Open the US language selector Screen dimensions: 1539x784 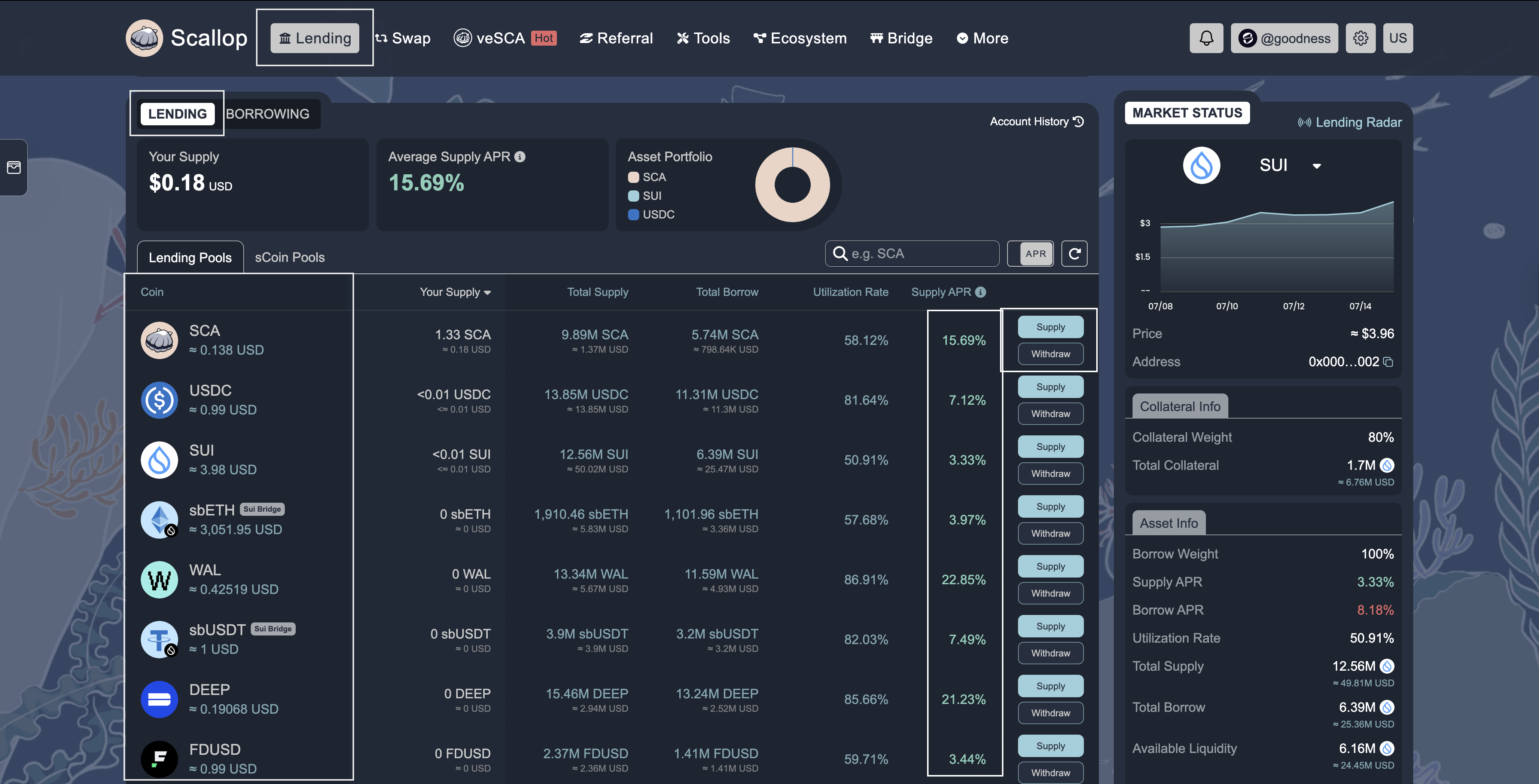pyautogui.click(x=1398, y=38)
